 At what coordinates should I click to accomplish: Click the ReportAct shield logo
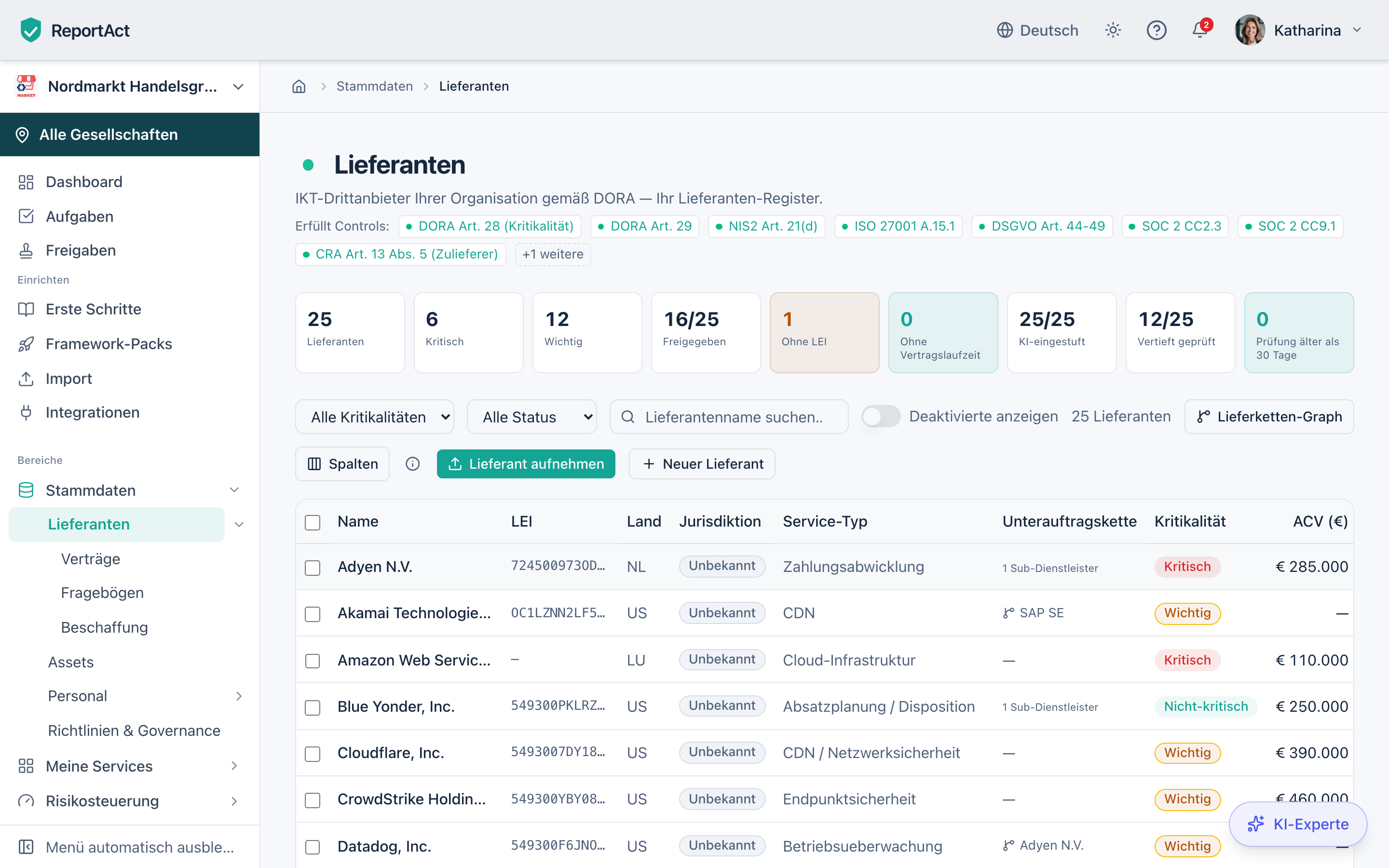point(30,30)
